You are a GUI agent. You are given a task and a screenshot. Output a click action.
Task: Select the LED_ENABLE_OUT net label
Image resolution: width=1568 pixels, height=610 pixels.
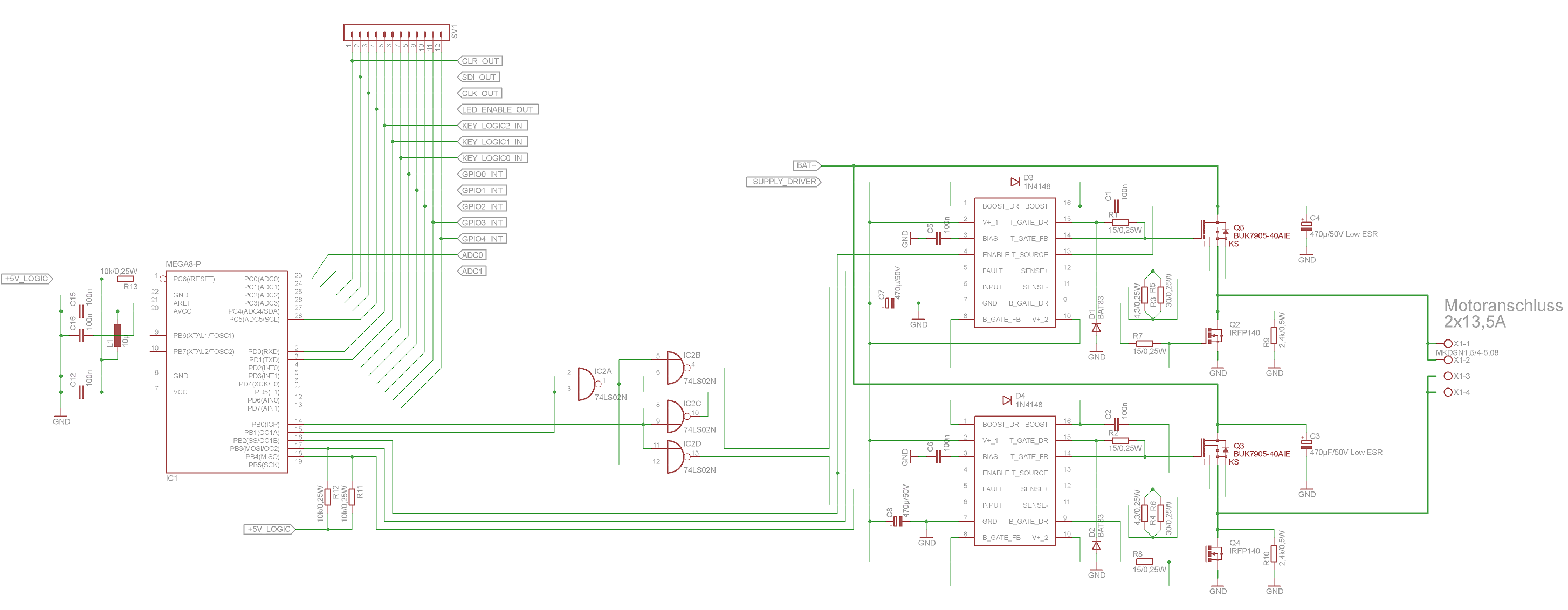(497, 109)
